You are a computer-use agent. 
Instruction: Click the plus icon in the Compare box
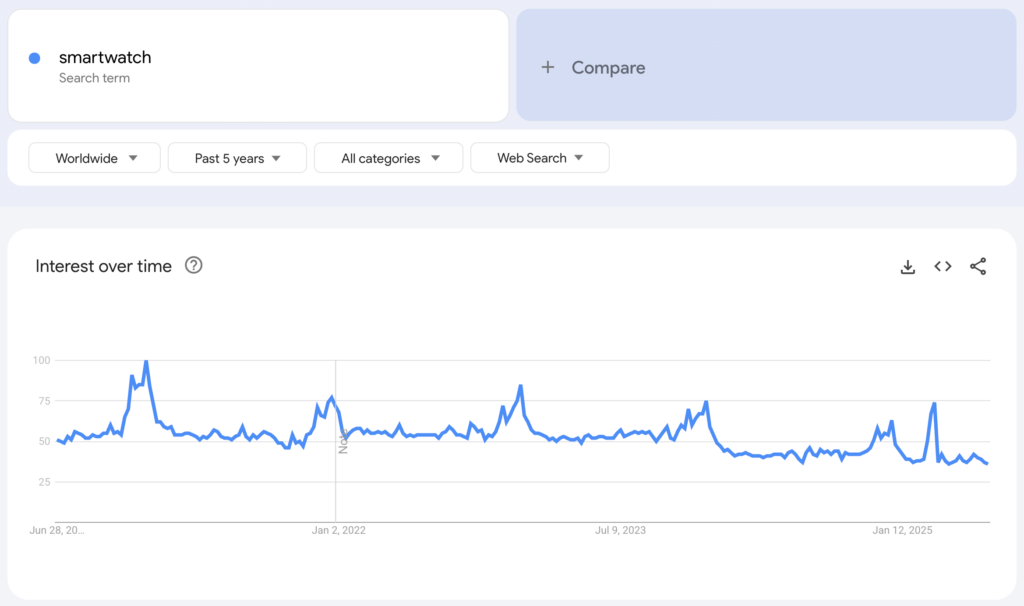[548, 67]
